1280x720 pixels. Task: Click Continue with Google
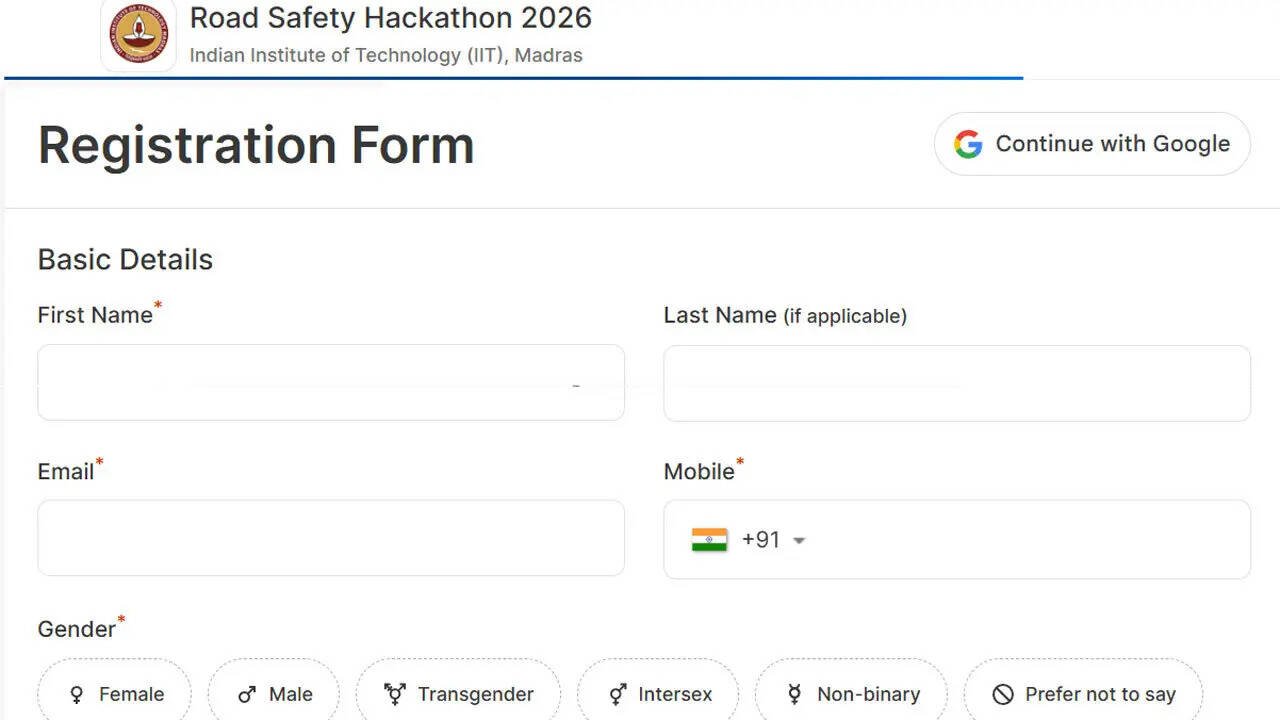tap(1092, 144)
